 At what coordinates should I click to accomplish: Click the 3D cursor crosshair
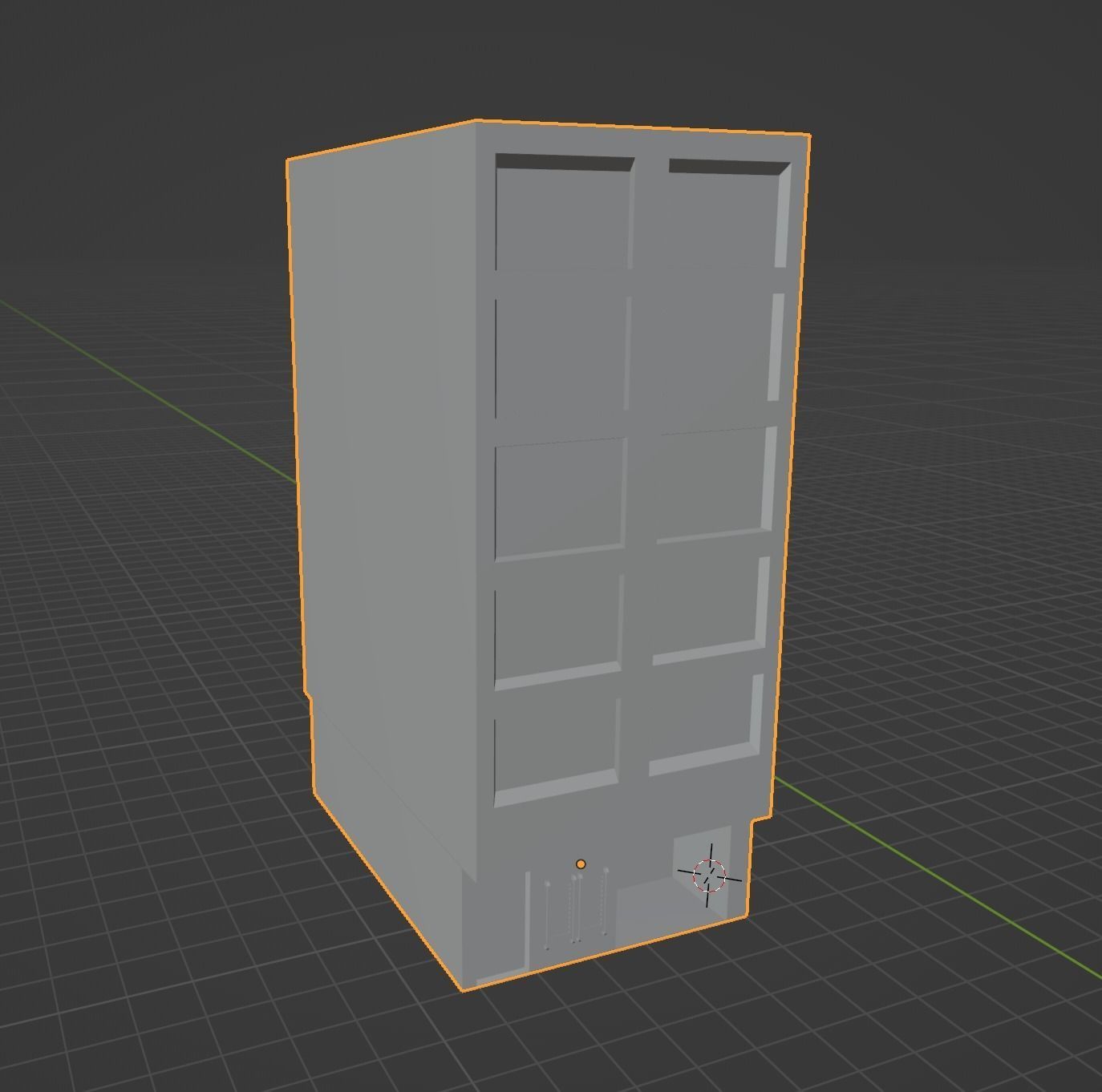click(709, 876)
